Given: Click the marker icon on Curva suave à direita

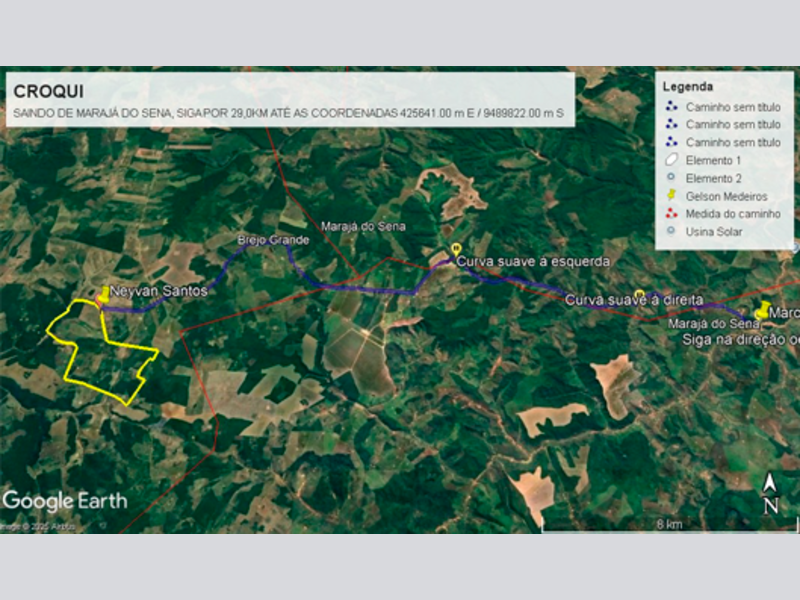Looking at the screenshot, I should coord(639,294).
